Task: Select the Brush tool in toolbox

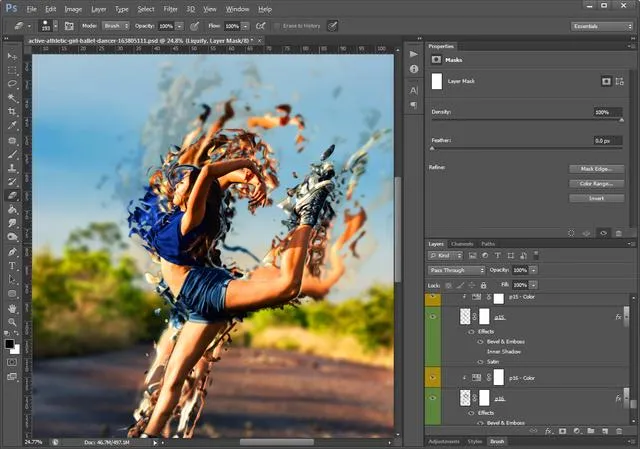Action: coord(12,154)
